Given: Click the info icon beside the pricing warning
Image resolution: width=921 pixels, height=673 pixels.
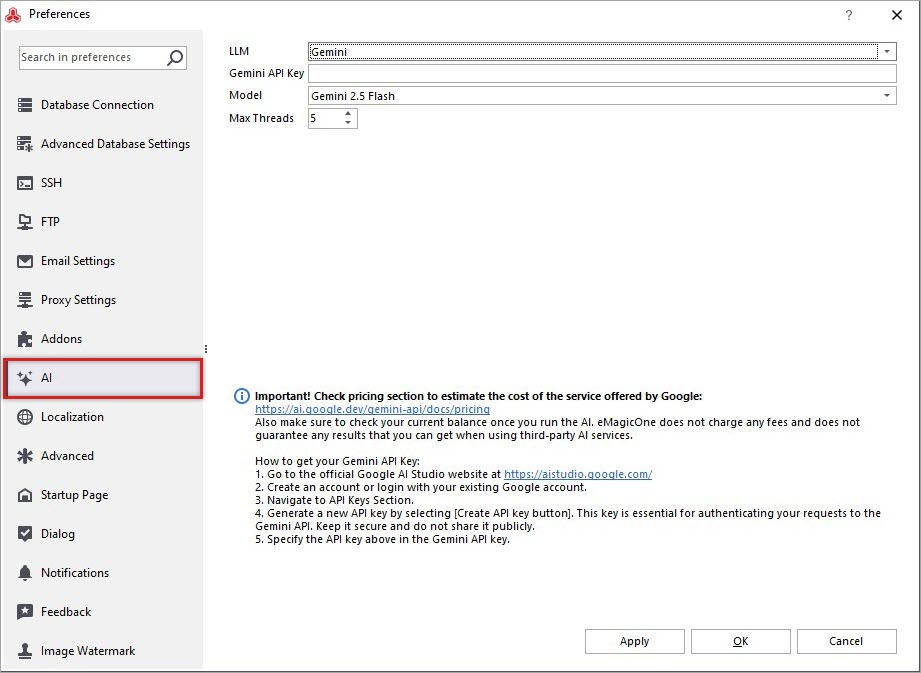Looking at the screenshot, I should tap(238, 395).
